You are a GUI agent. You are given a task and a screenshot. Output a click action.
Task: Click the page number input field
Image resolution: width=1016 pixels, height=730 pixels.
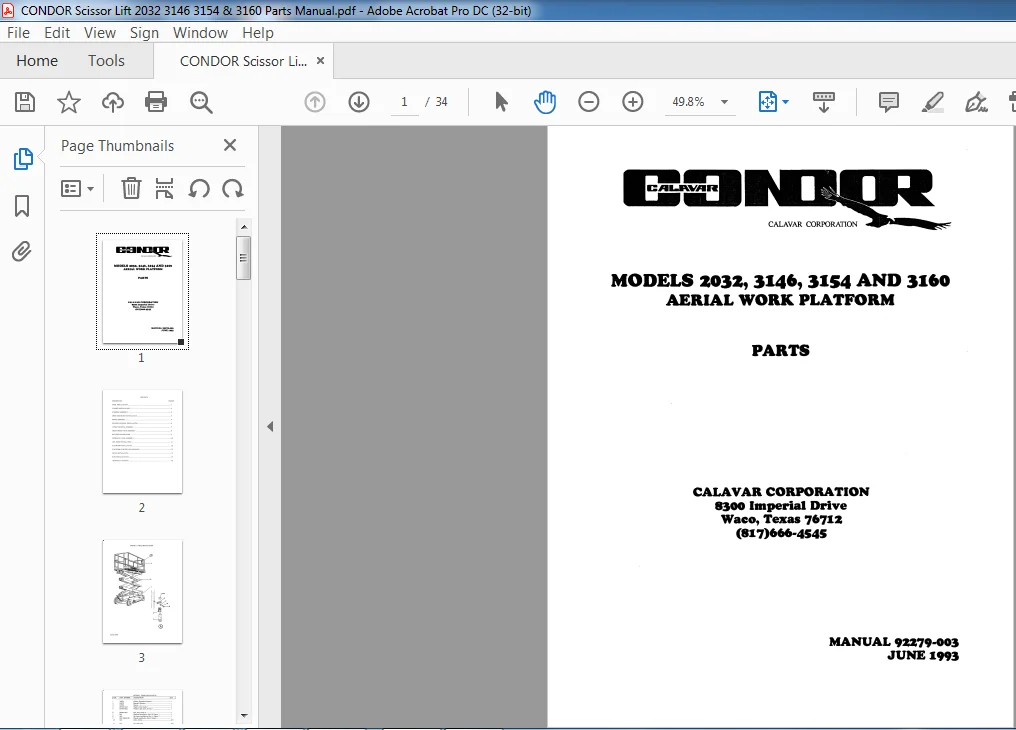tap(404, 102)
